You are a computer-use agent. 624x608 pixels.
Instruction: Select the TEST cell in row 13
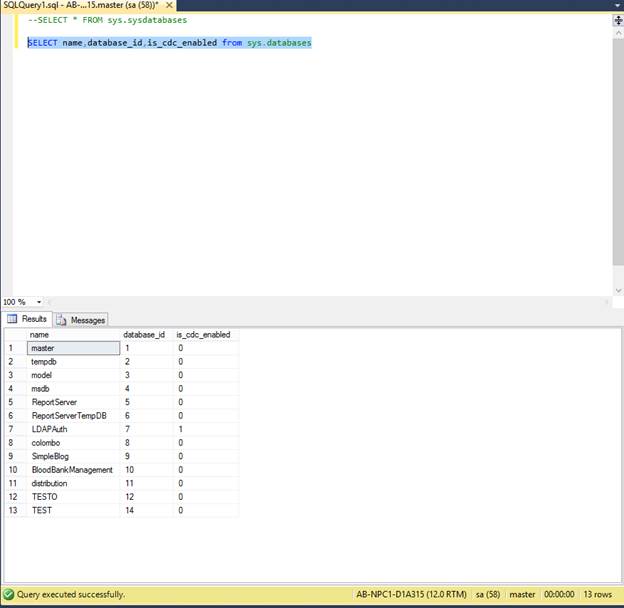(73, 511)
